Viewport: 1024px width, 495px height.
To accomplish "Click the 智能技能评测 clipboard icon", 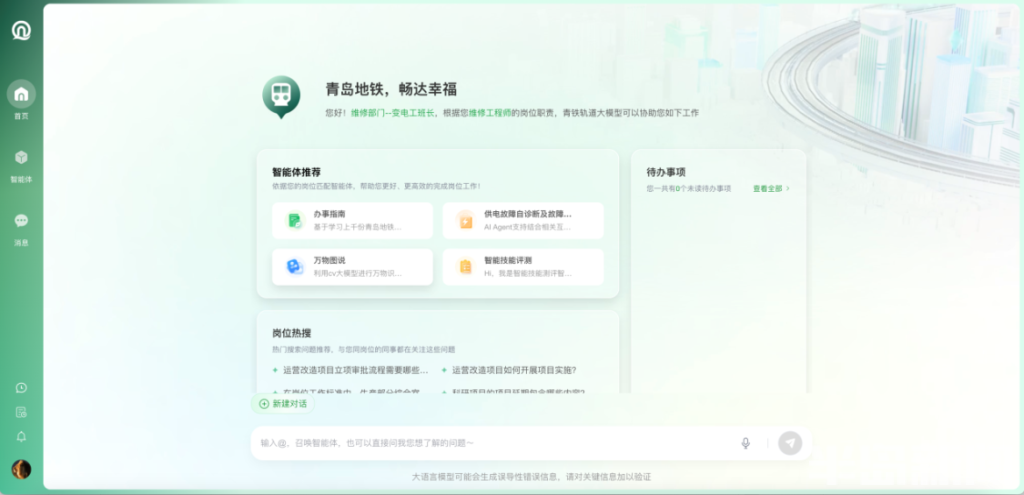I will click(x=466, y=266).
